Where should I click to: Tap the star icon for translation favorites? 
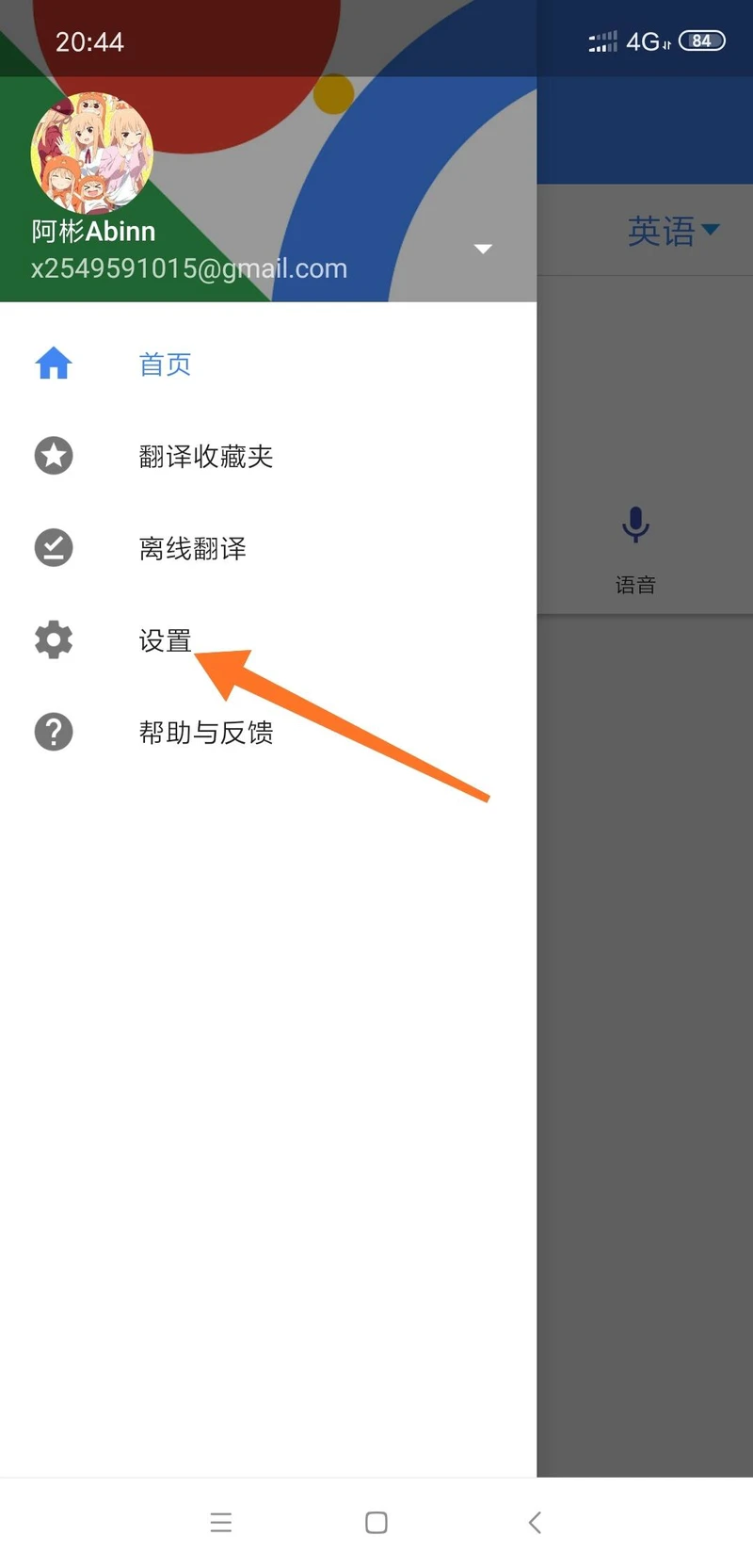click(x=54, y=456)
